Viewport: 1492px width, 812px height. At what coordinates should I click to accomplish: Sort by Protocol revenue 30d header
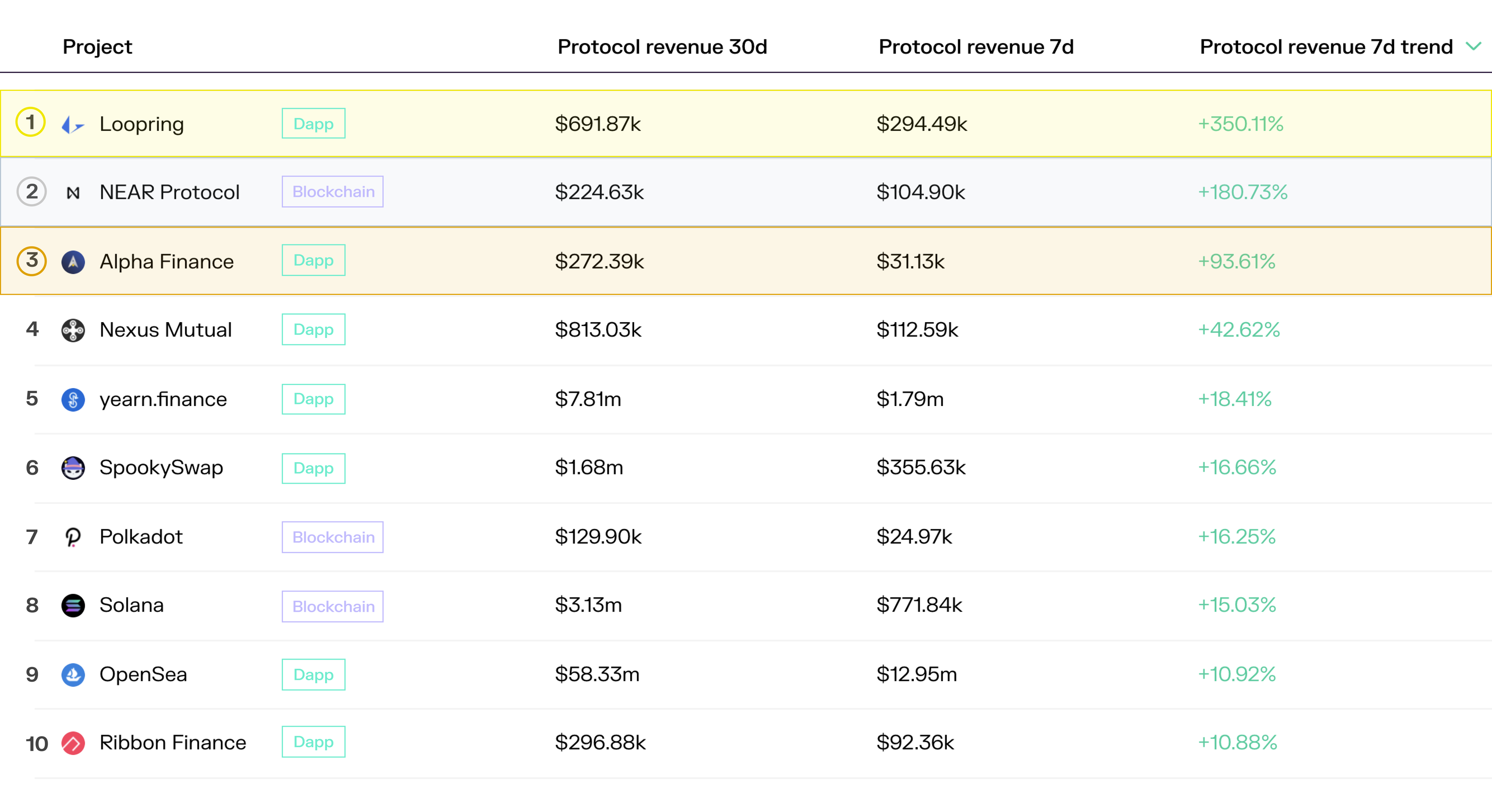(662, 47)
